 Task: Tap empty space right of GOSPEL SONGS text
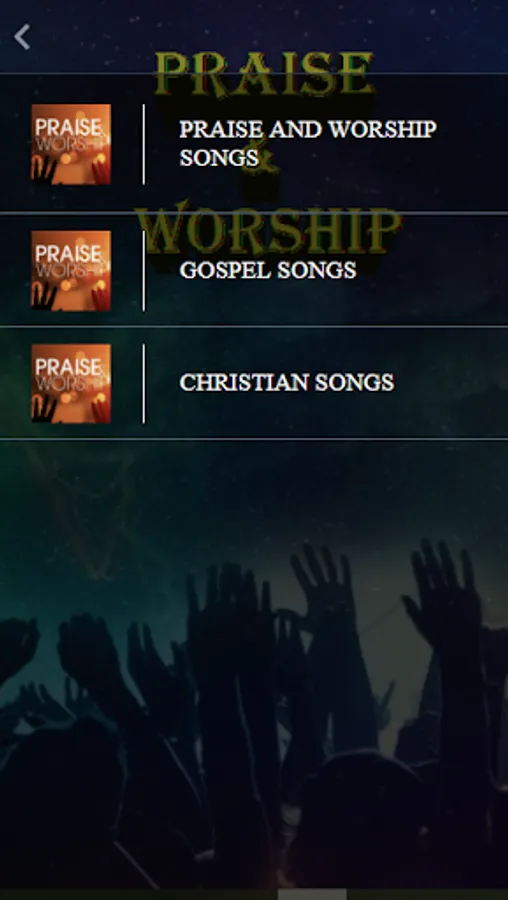click(x=432, y=270)
